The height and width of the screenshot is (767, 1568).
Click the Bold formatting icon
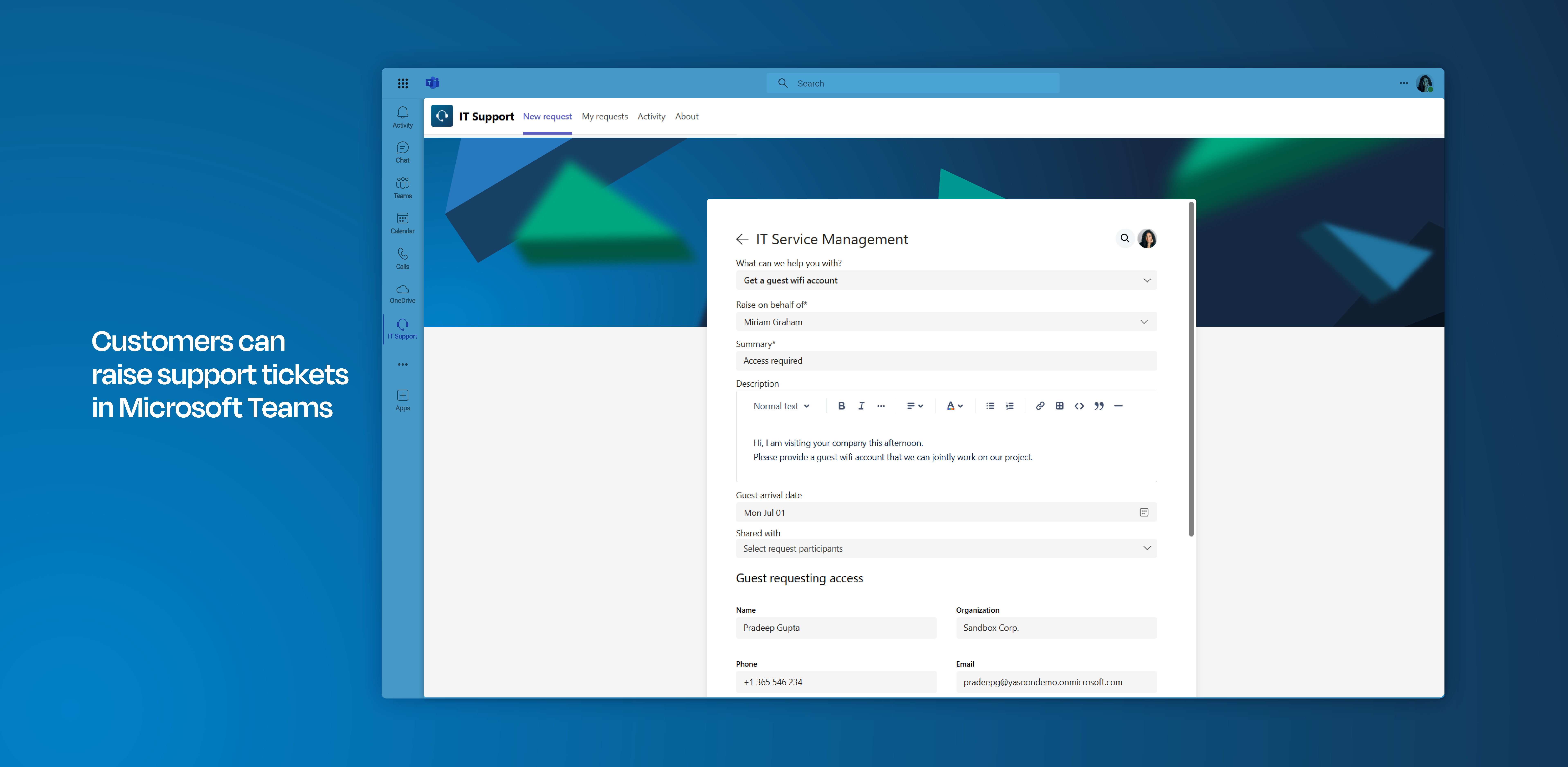[841, 406]
